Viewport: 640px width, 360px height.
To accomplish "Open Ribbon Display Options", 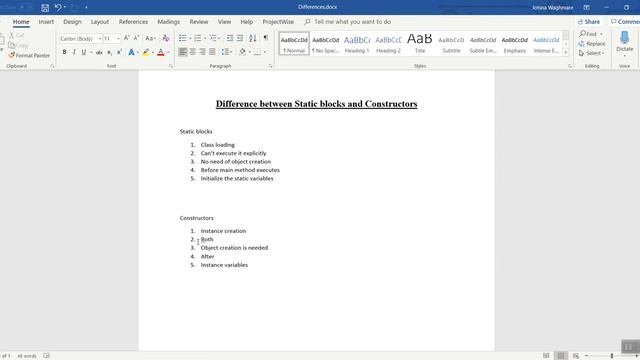I will click(x=586, y=7).
